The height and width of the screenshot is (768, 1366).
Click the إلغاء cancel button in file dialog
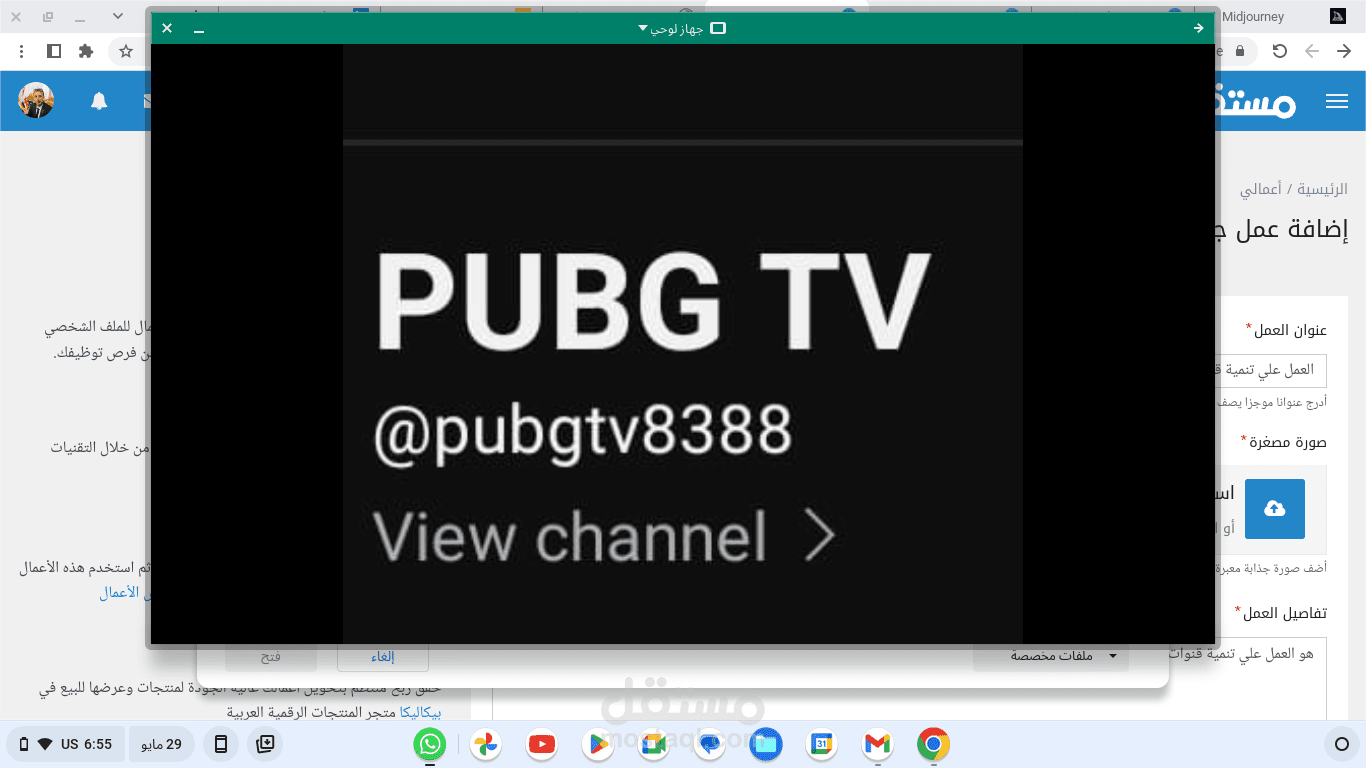[x=383, y=657]
